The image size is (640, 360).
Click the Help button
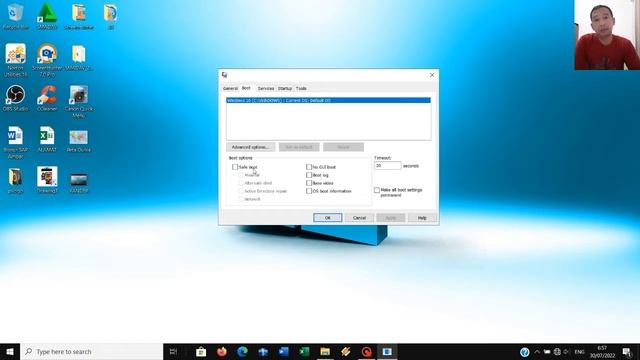click(422, 218)
